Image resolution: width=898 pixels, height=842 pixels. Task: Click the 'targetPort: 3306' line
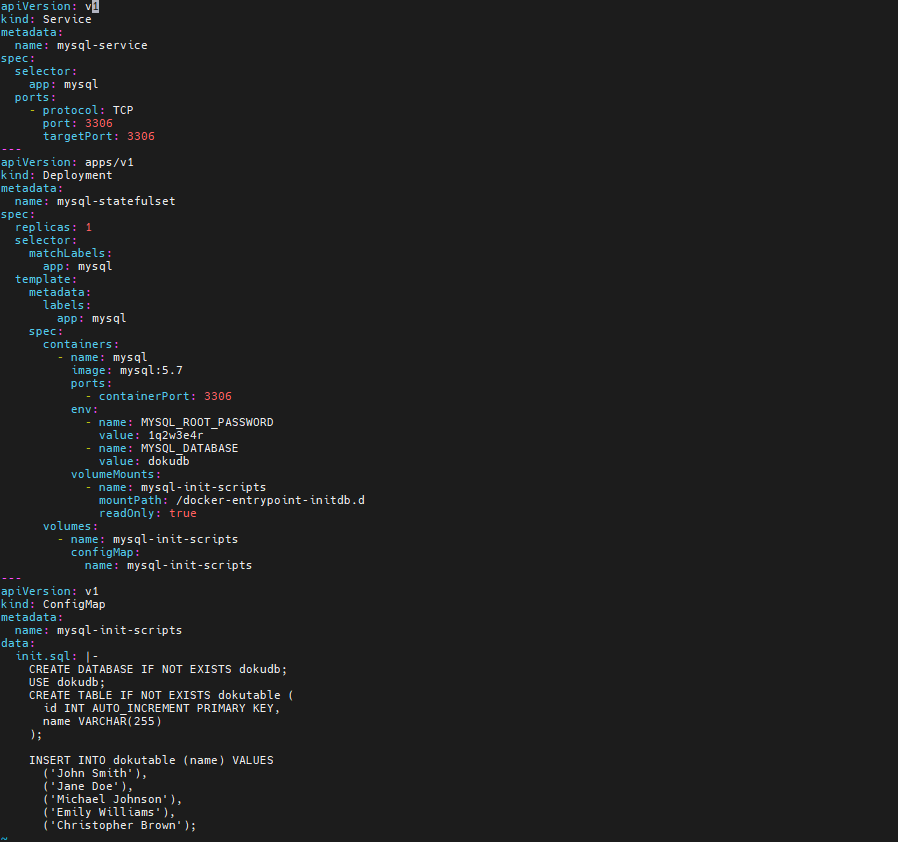pos(99,136)
